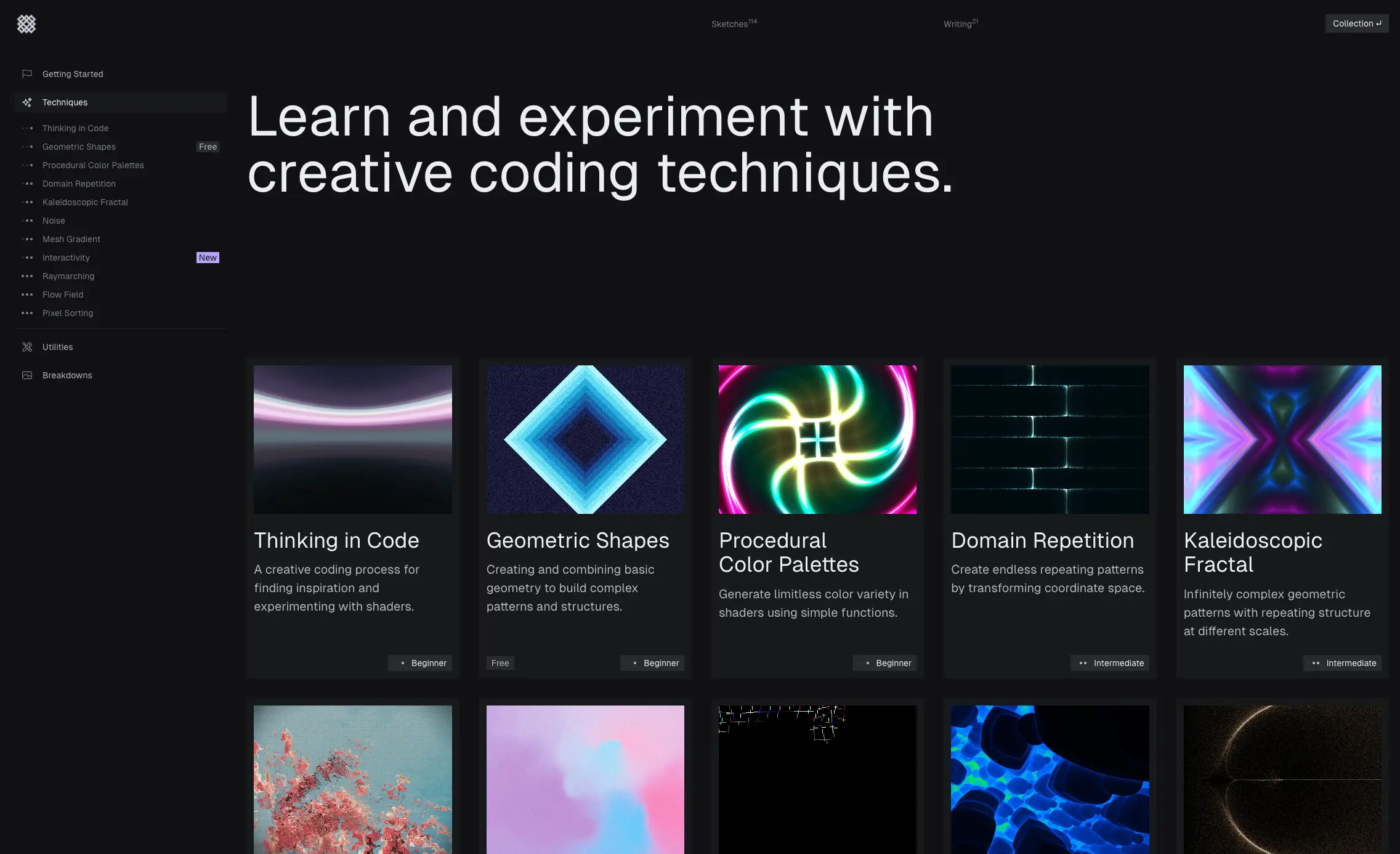Click the three-dot icon beside Raymarching

coord(27,276)
